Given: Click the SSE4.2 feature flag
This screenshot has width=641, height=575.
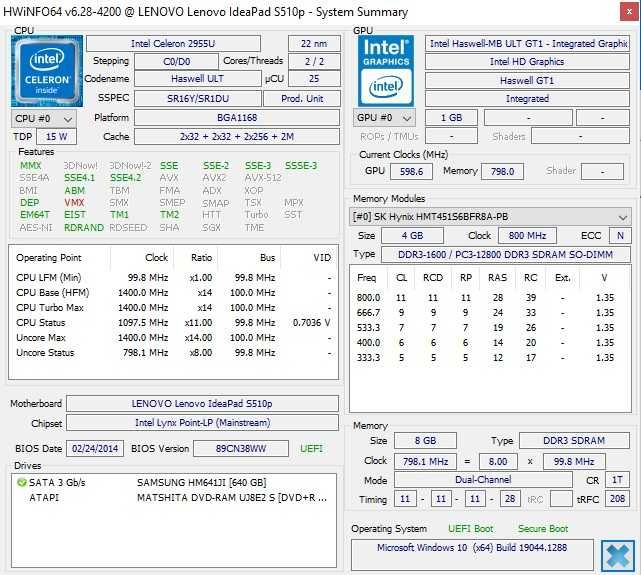Looking at the screenshot, I should pos(126,178).
